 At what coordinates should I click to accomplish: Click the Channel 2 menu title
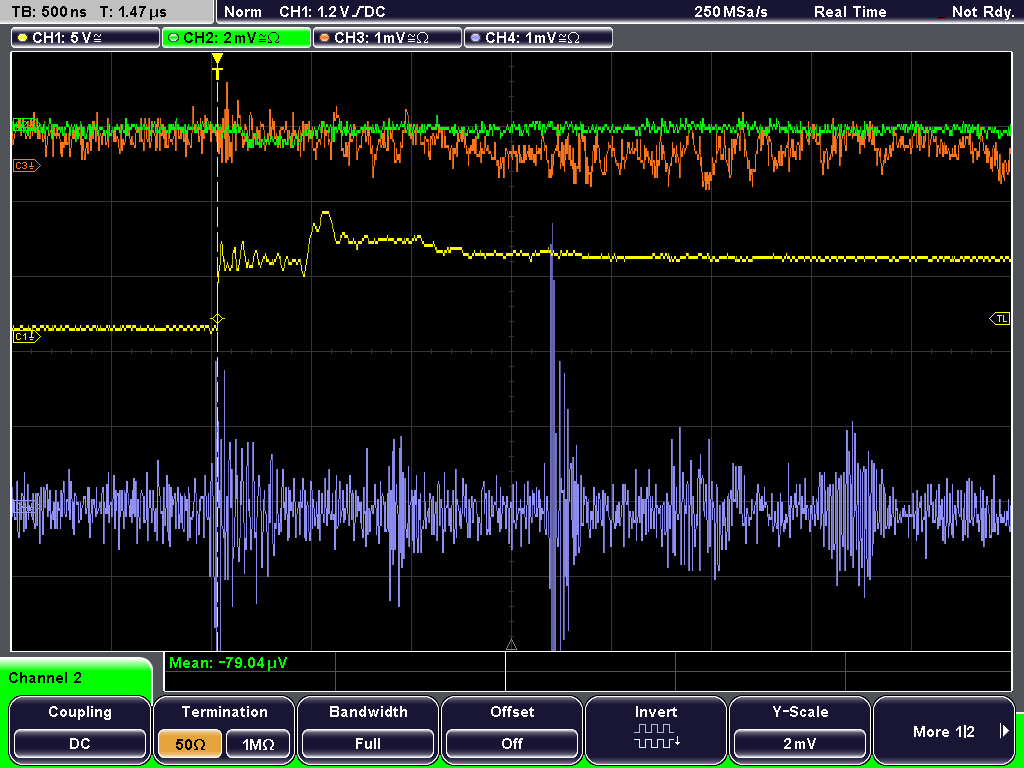click(x=45, y=678)
